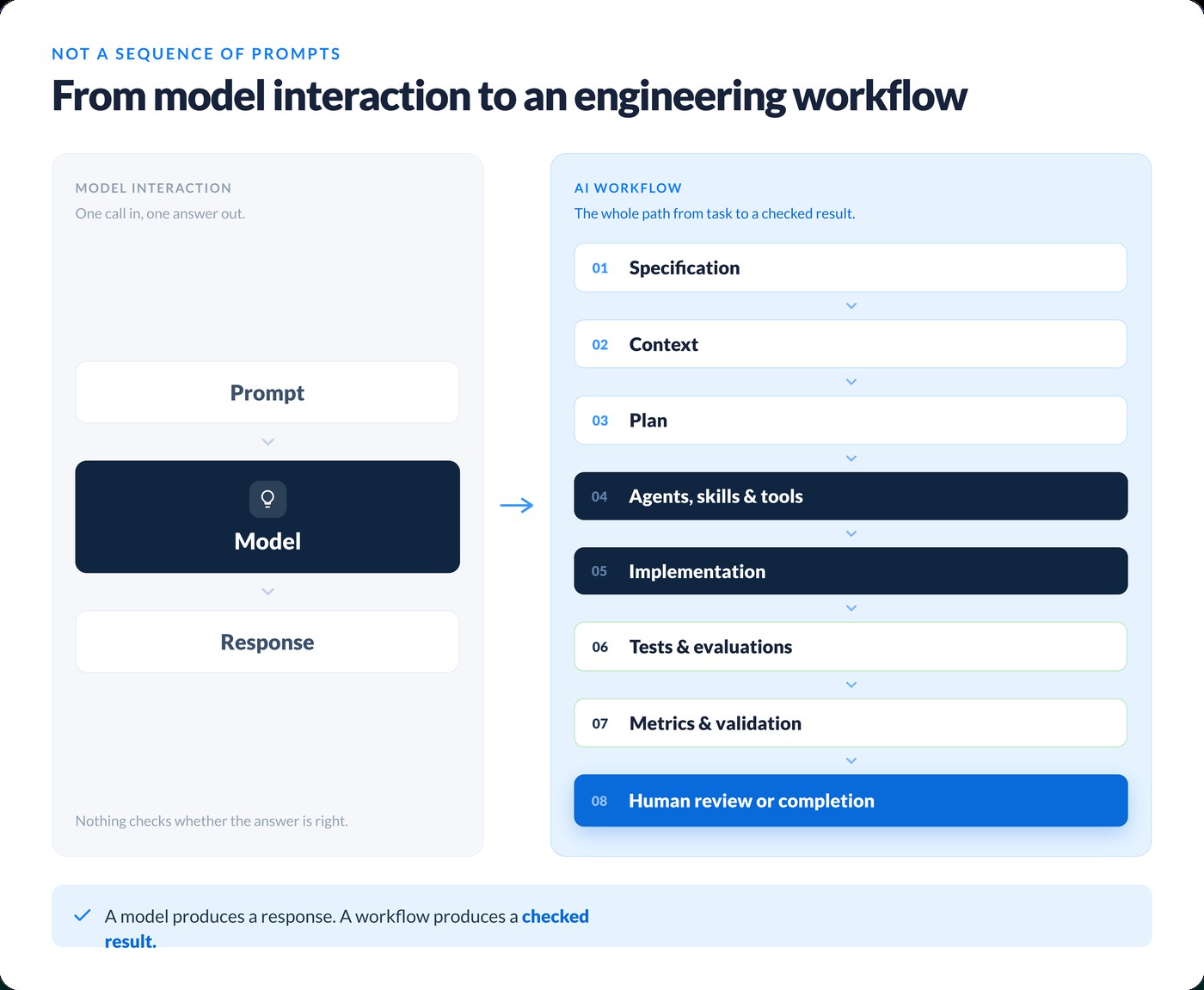Open step 02 Context

(x=851, y=344)
